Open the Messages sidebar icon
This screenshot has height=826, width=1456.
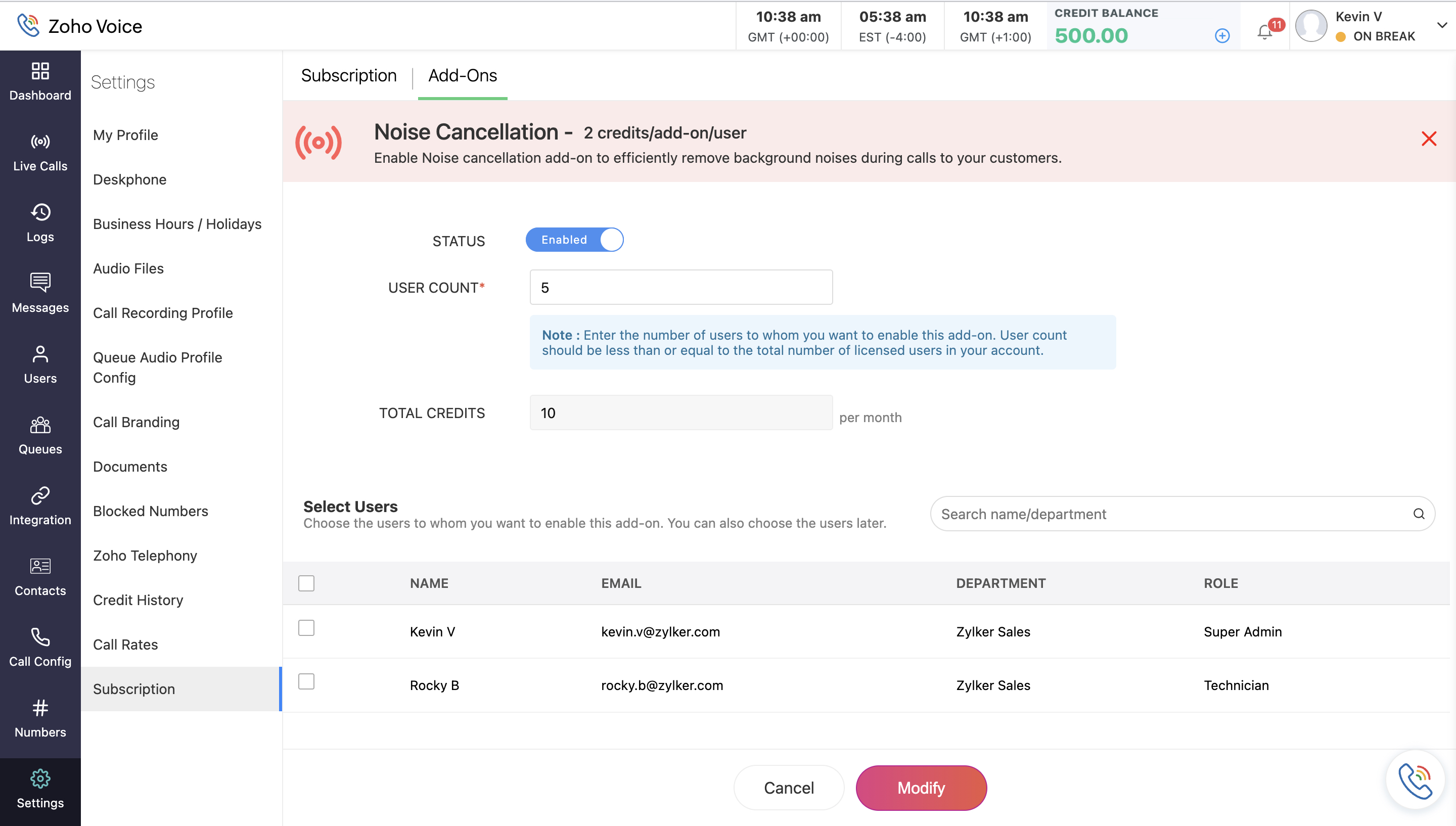pos(40,283)
